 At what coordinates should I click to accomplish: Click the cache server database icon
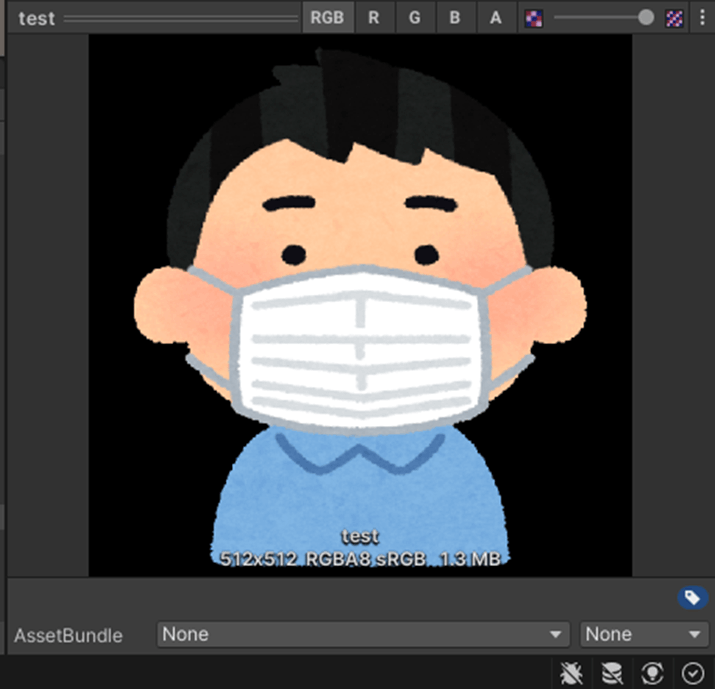point(611,673)
